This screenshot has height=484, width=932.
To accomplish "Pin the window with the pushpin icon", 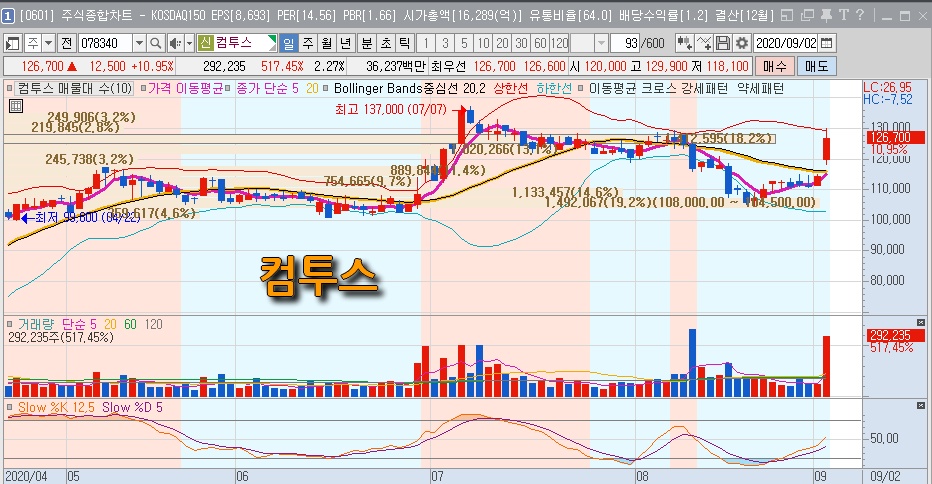I will click(826, 15).
